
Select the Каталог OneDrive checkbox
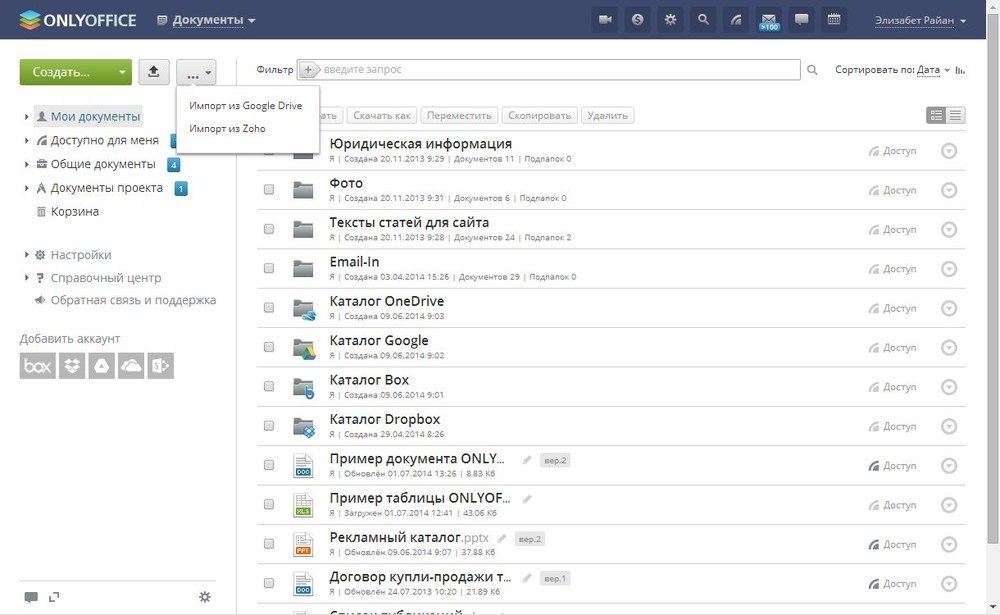coord(269,308)
